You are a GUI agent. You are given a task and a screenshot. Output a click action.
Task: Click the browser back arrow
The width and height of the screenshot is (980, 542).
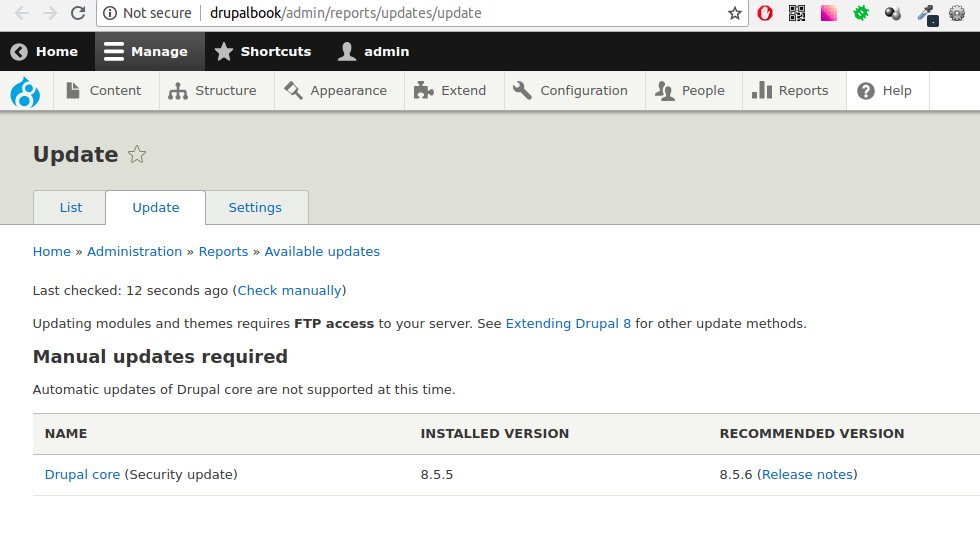(21, 13)
